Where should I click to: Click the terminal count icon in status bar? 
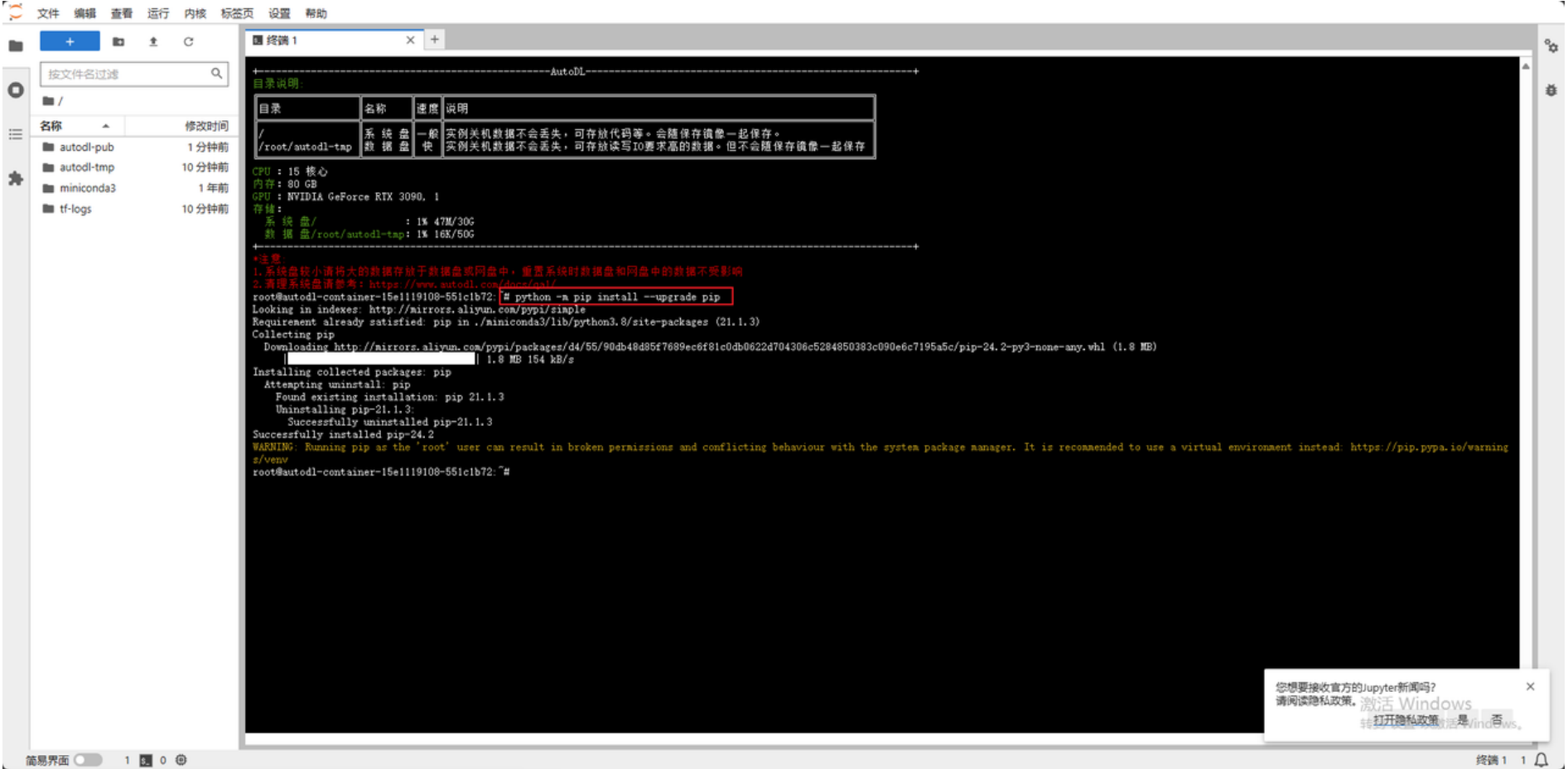click(x=146, y=760)
